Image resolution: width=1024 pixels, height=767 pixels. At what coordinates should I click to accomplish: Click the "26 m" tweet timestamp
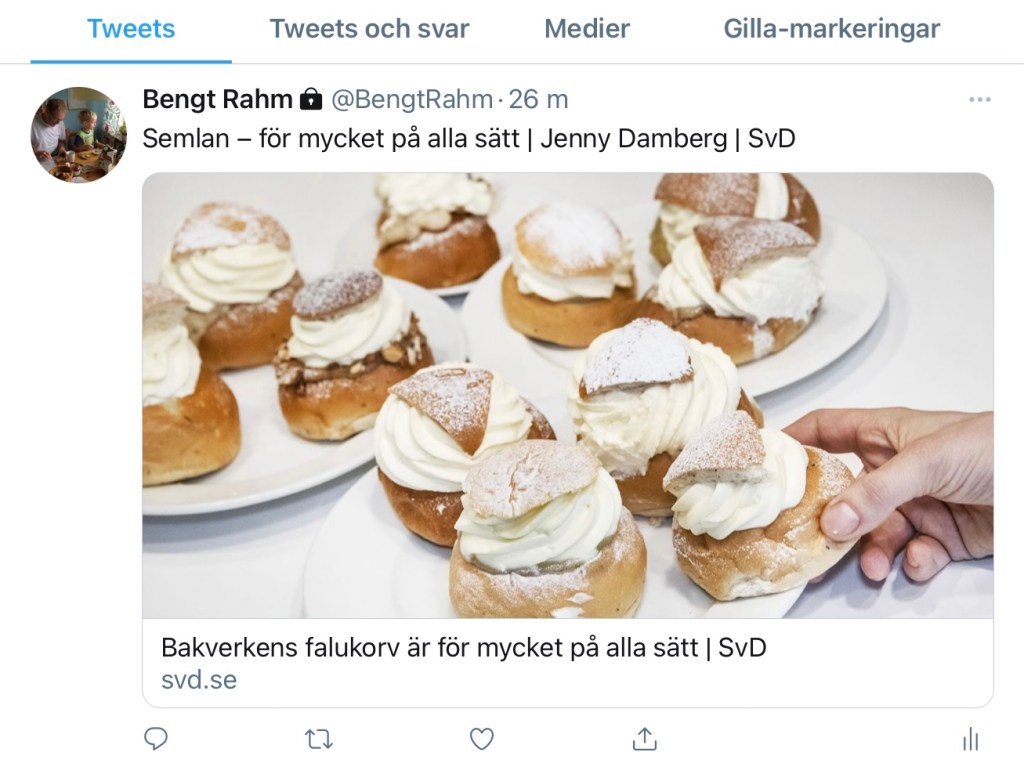point(539,99)
